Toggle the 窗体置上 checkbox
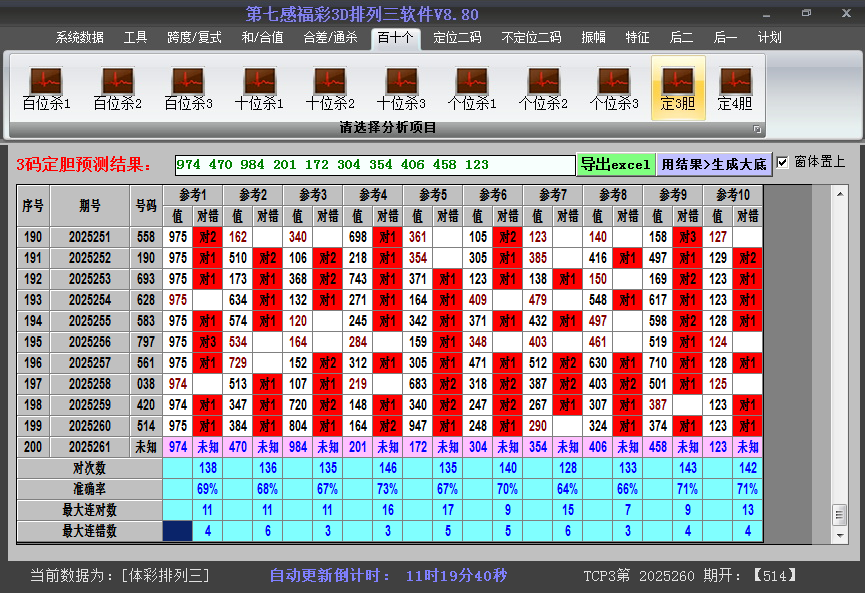Screen dimensions: 865x593 782,162
